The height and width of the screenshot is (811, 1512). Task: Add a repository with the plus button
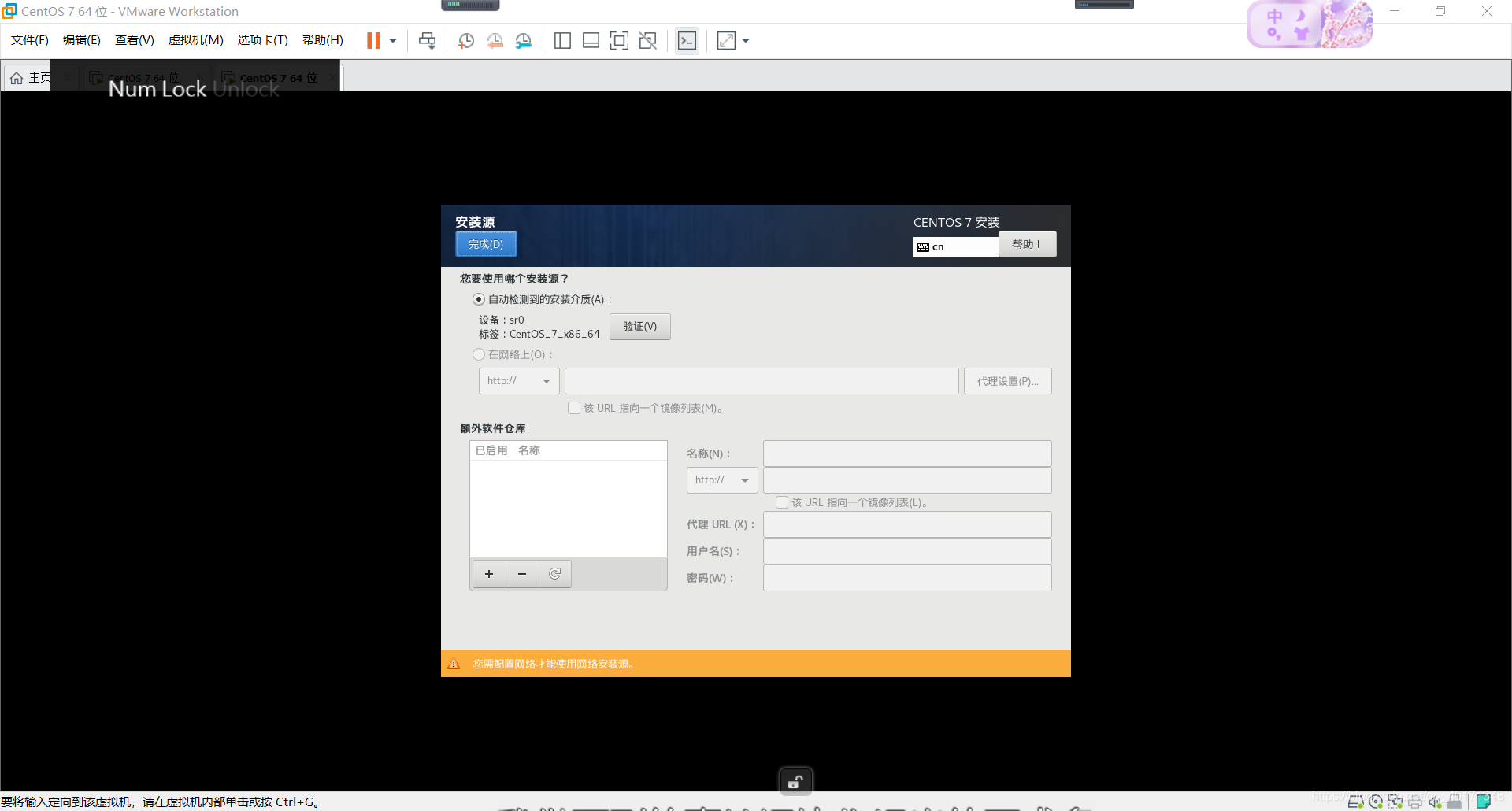click(x=489, y=574)
